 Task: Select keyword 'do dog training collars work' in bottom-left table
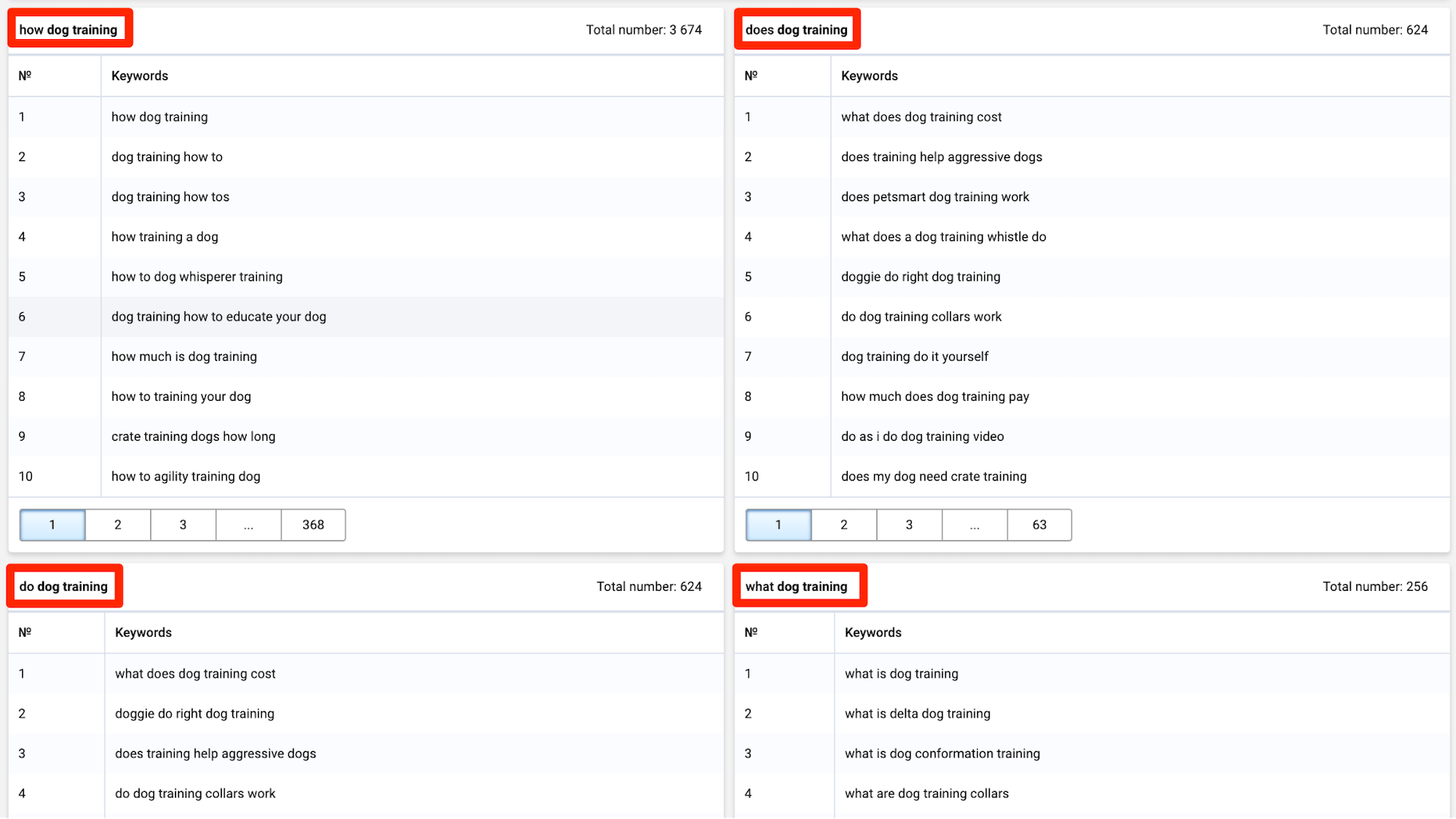coord(195,793)
